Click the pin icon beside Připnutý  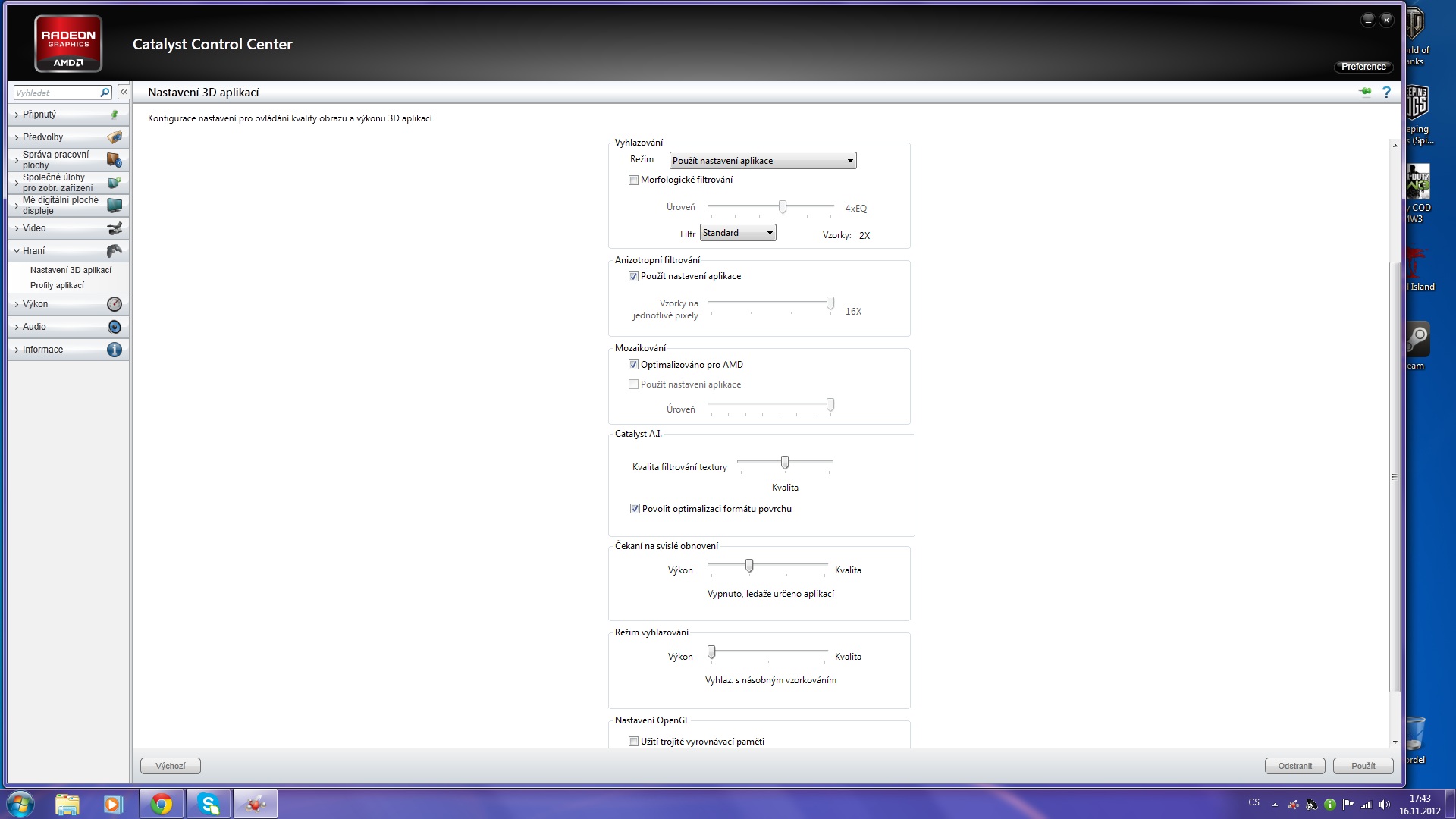pos(115,115)
